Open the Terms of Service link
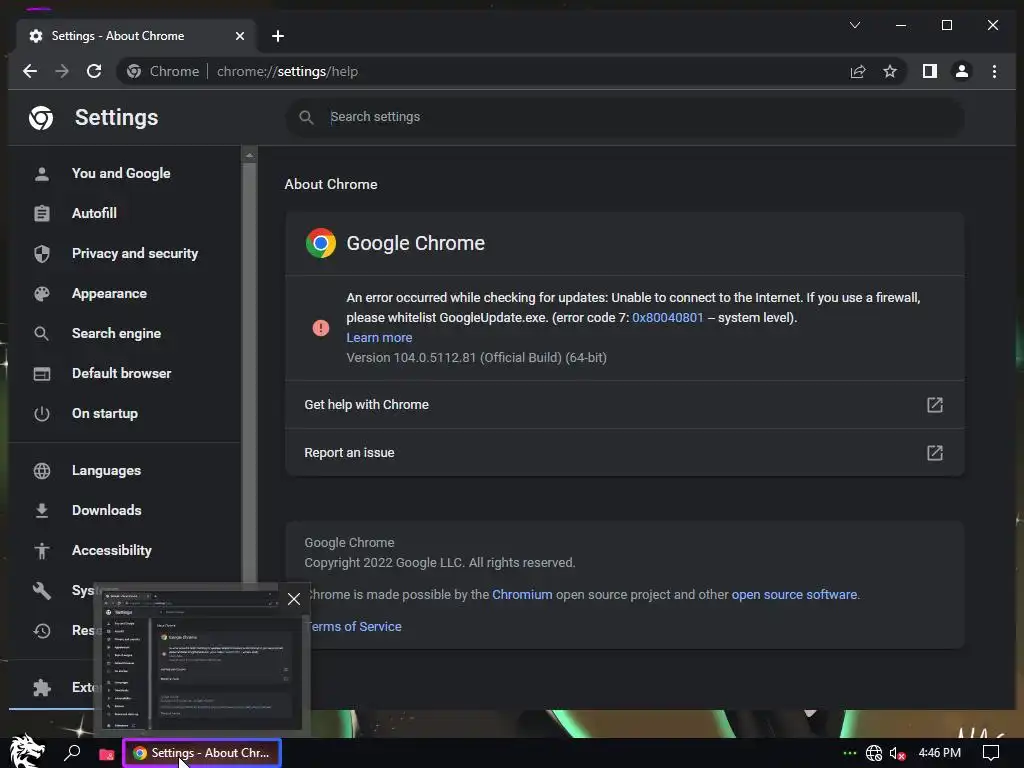 (353, 626)
